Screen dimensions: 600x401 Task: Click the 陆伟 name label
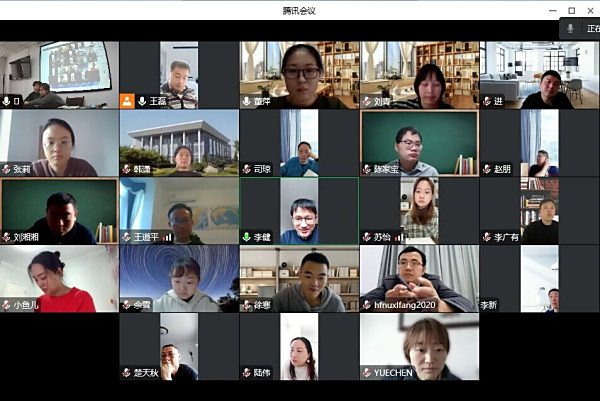click(x=262, y=373)
